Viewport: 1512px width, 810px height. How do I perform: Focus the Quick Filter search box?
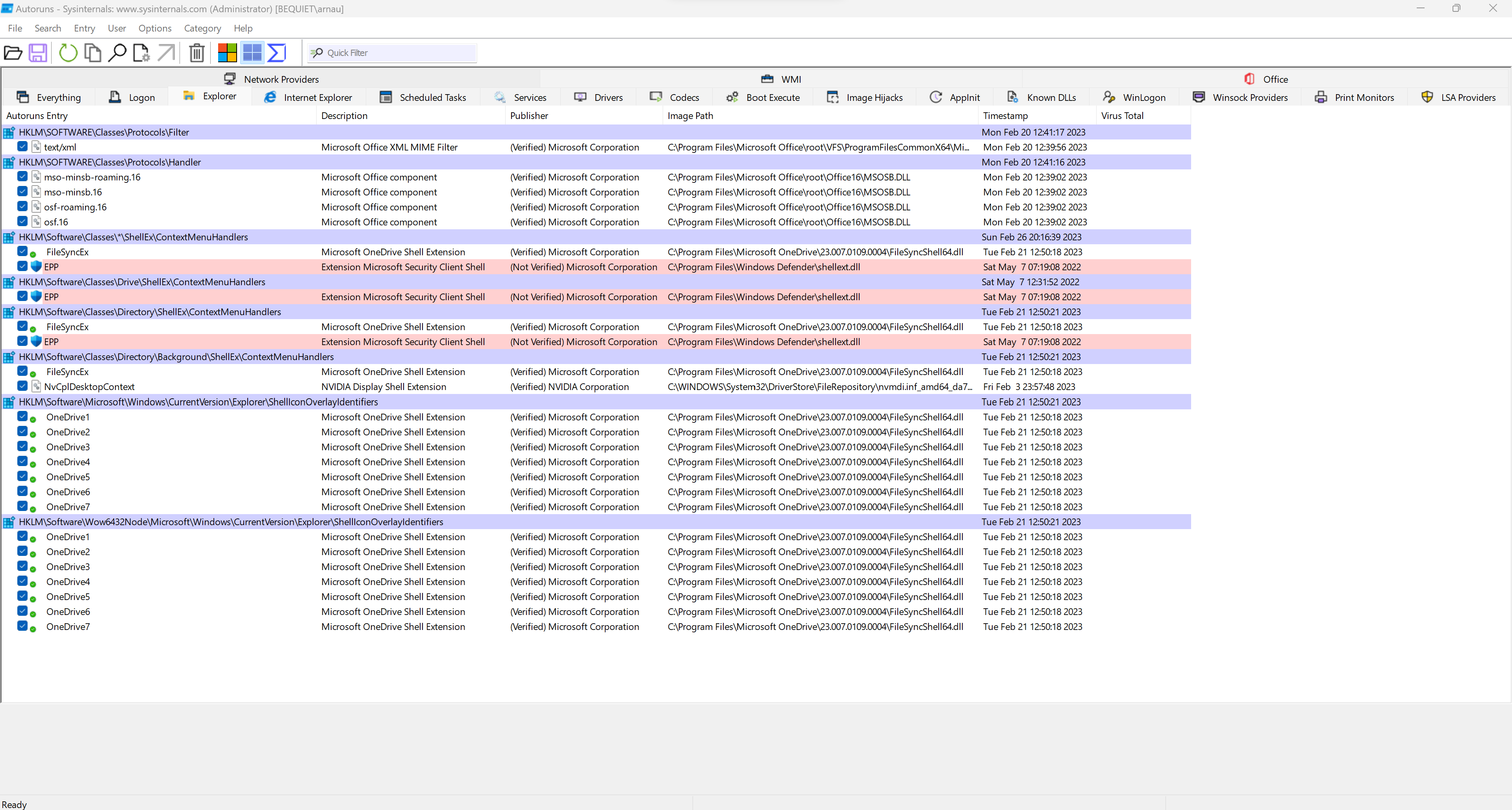pos(392,53)
